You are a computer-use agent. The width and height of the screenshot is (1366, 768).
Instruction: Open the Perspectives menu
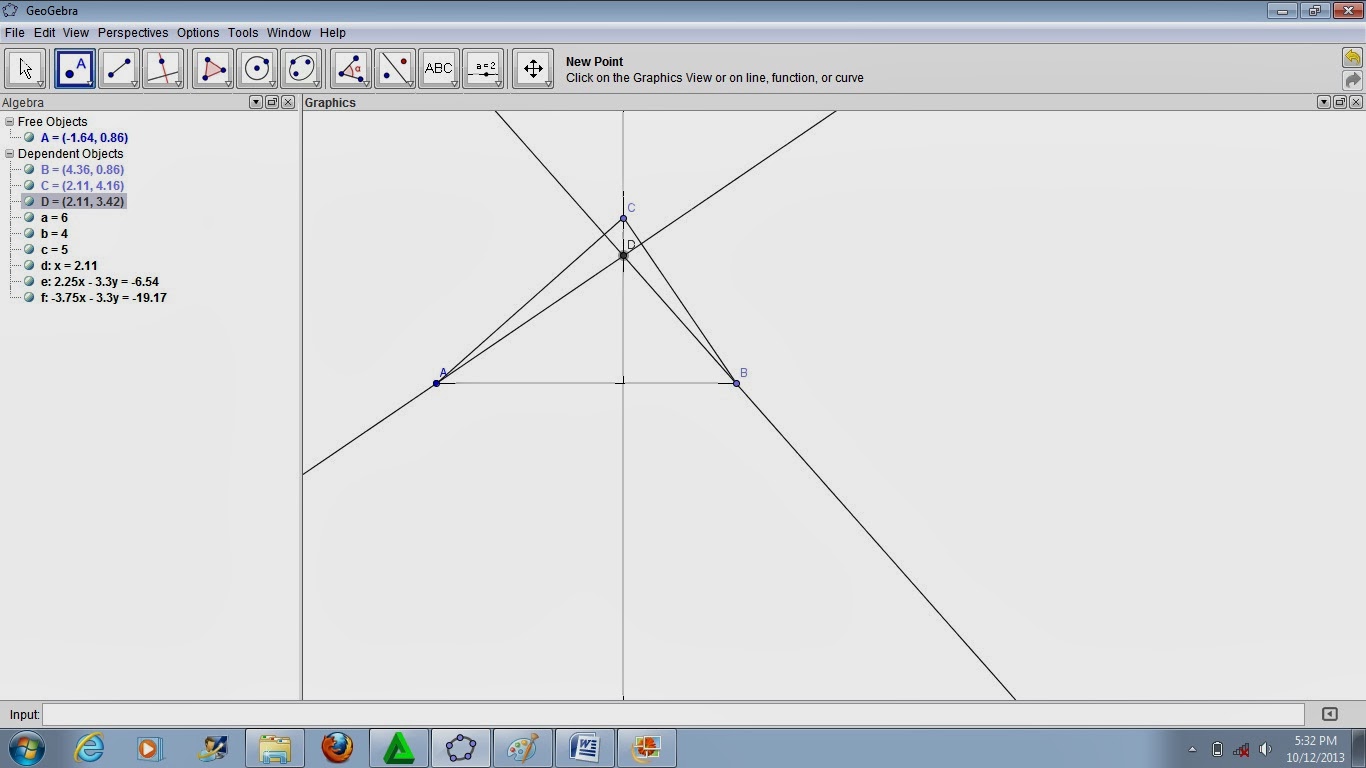(x=133, y=33)
